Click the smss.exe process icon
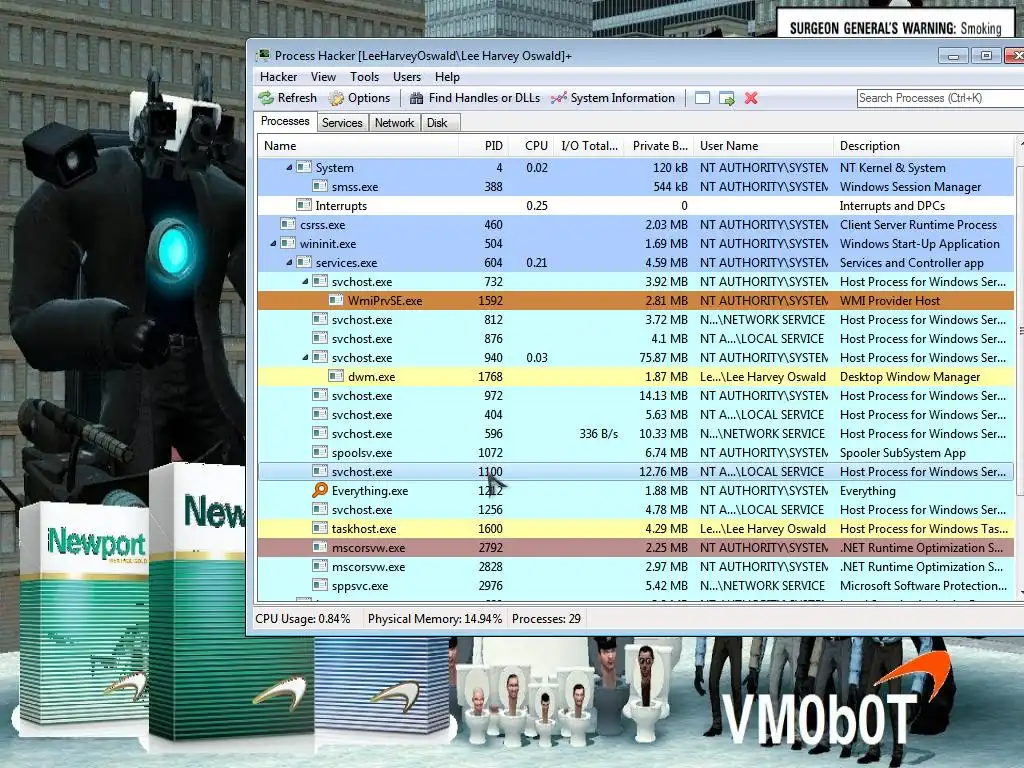Screen dimensions: 1024x768 click(x=320, y=186)
